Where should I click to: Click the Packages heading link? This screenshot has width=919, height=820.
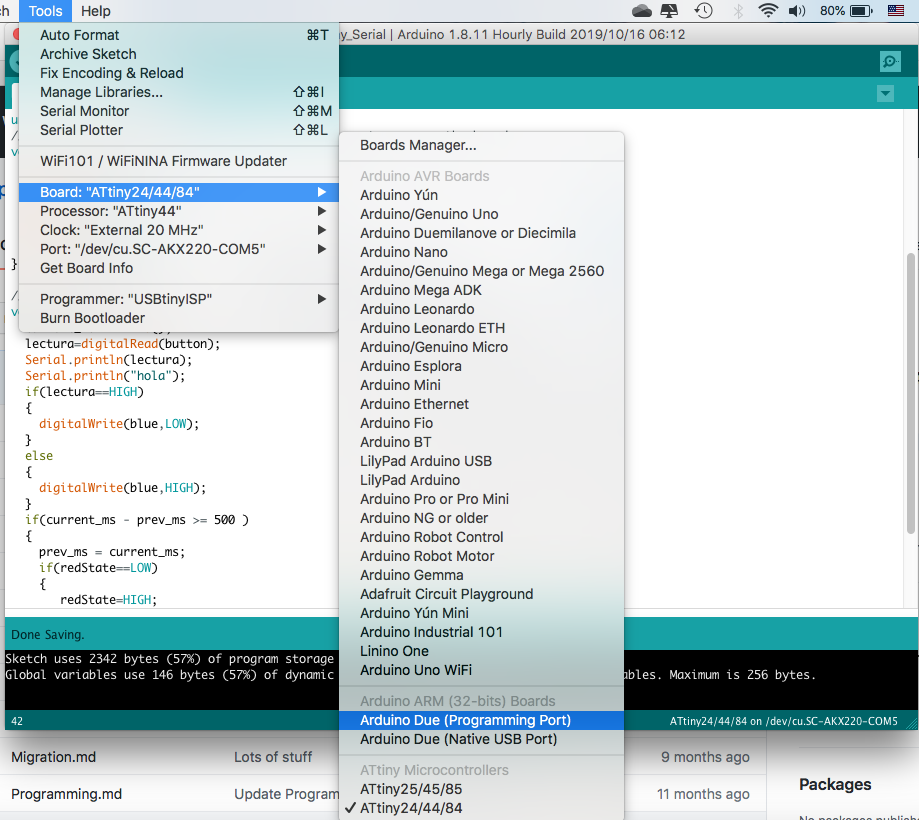[835, 784]
